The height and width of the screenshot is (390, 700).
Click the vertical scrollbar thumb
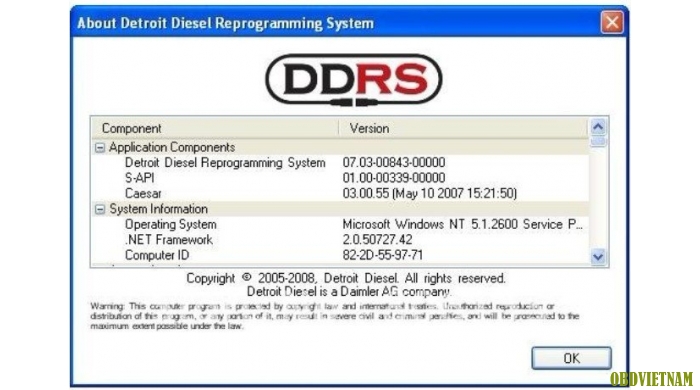598,141
